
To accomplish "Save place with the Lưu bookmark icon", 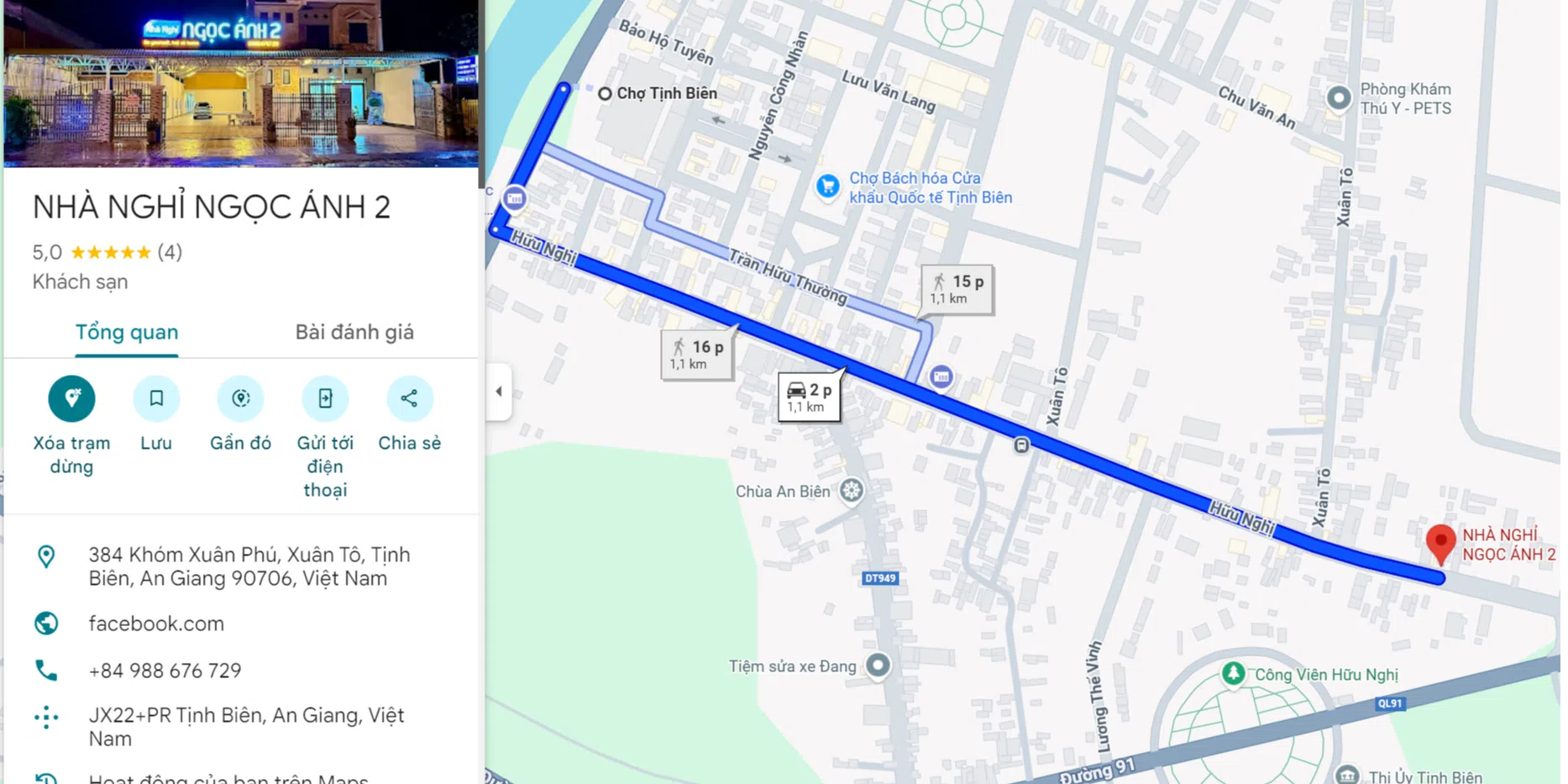I will tap(156, 398).
